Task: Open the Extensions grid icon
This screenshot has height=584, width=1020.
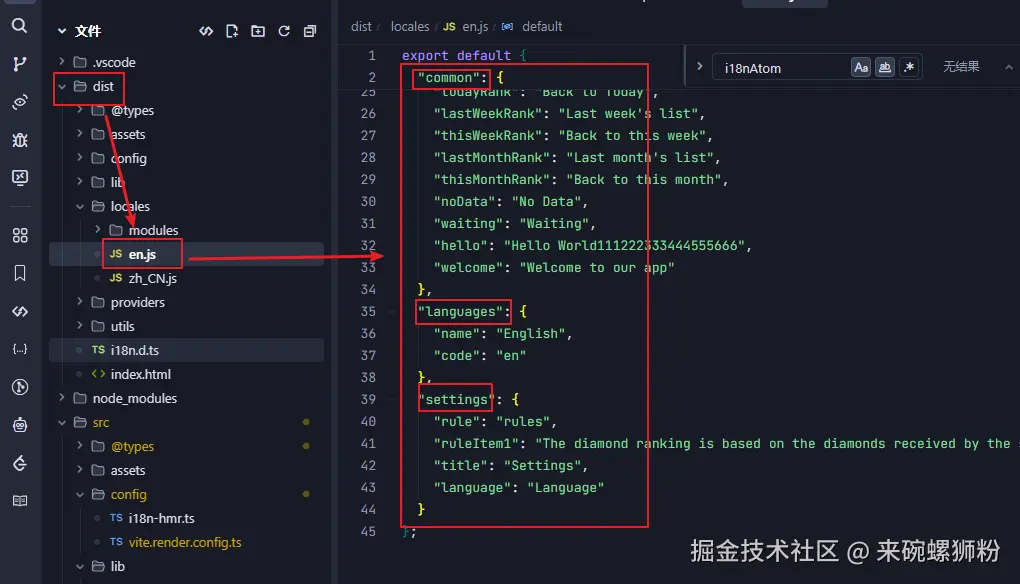Action: [20, 235]
